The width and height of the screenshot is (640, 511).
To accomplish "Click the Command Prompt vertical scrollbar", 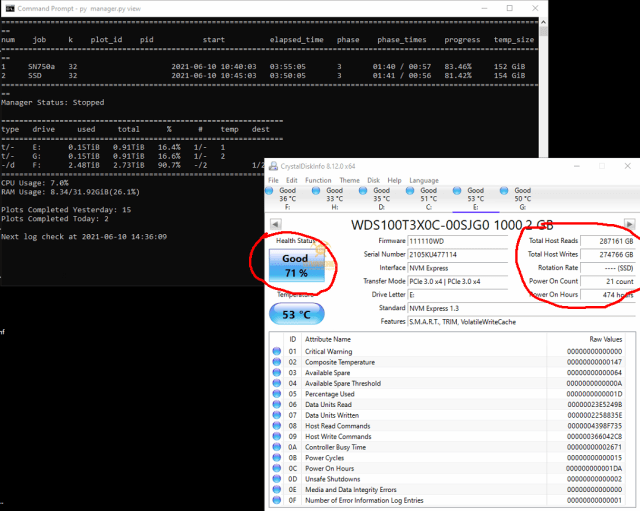I will point(543,90).
